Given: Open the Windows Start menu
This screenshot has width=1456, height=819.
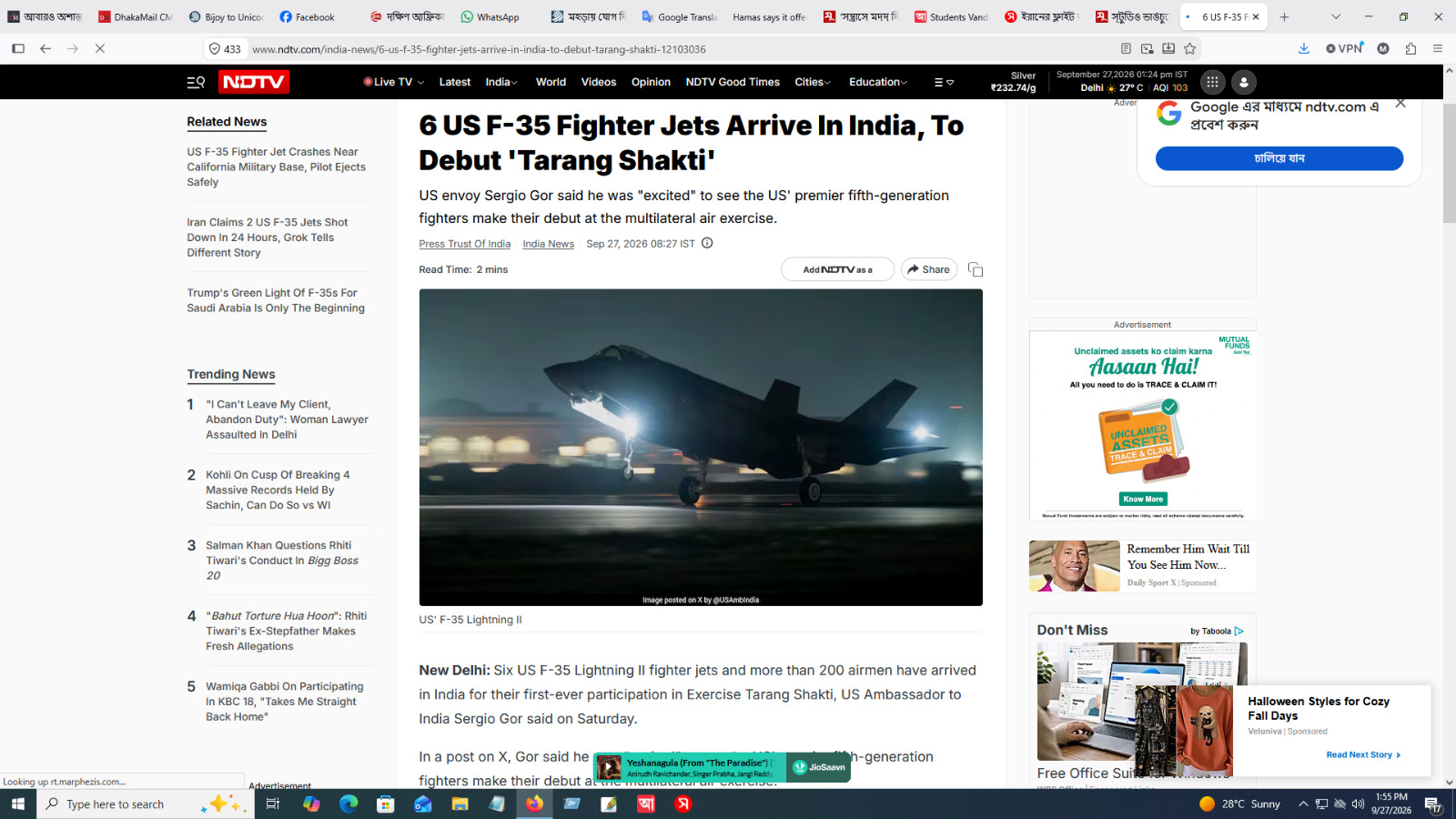Looking at the screenshot, I should tap(18, 804).
